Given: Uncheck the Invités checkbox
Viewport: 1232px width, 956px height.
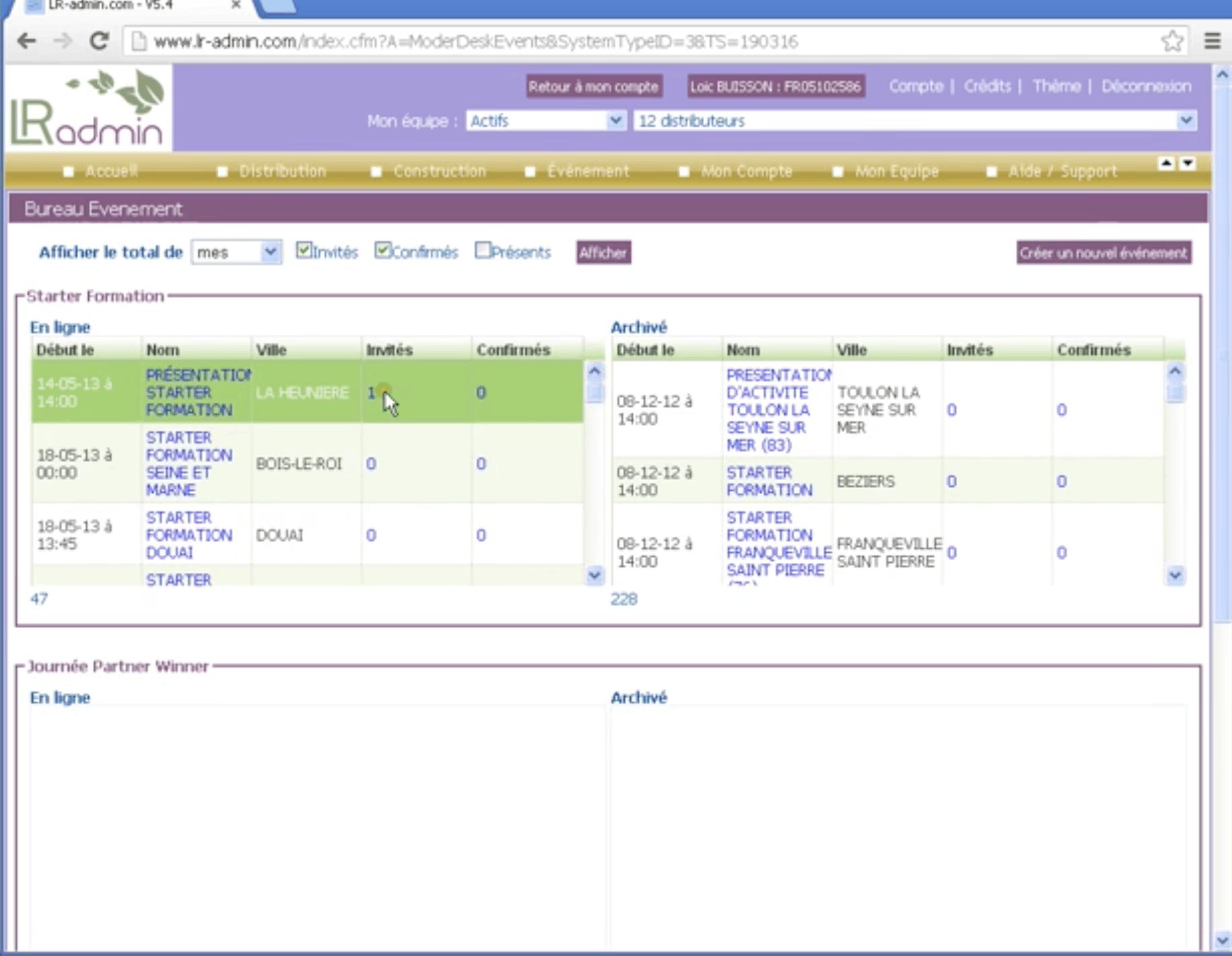Looking at the screenshot, I should pos(304,250).
